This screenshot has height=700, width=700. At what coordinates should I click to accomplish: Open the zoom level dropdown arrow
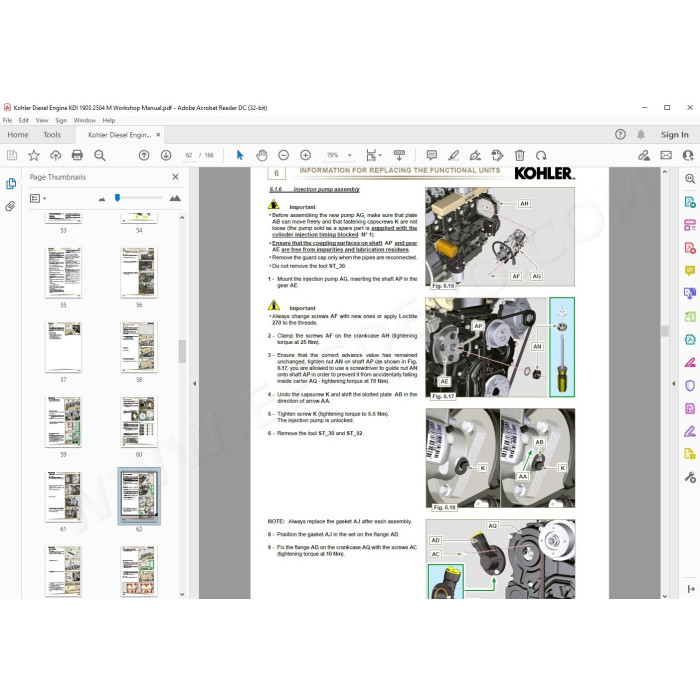pos(350,155)
